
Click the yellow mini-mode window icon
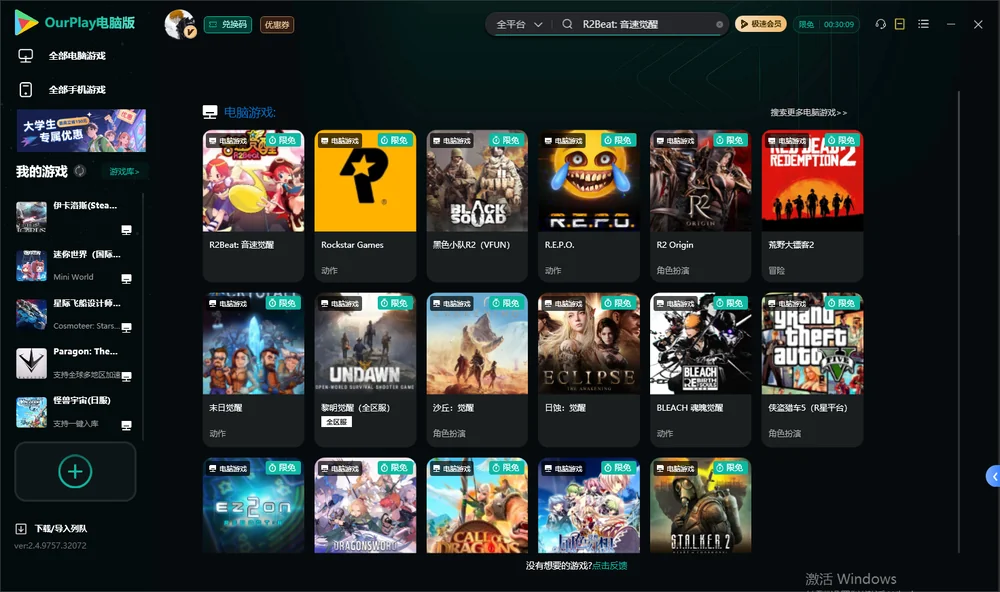[x=899, y=24]
